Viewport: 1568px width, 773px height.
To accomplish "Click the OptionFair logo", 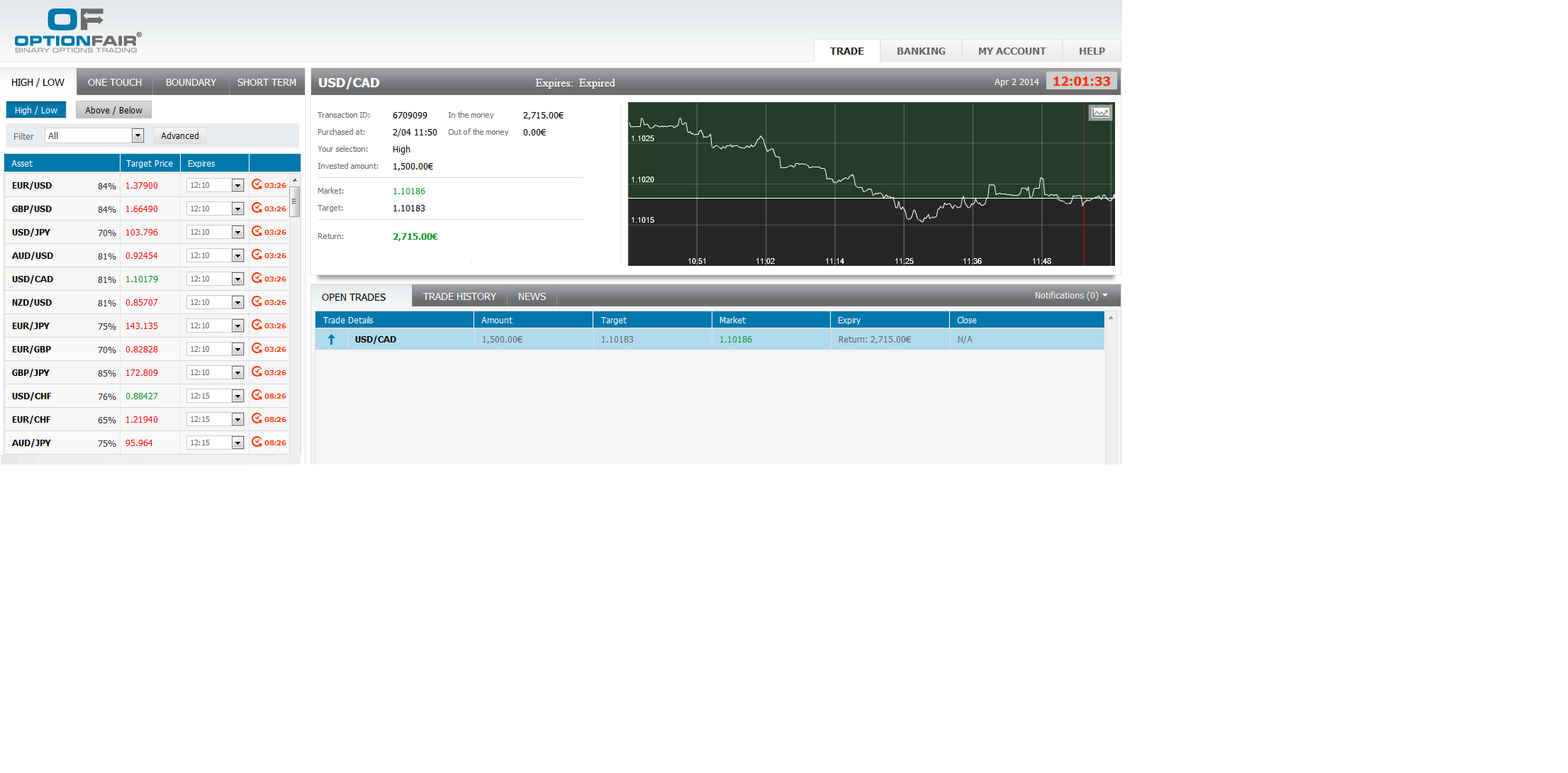I will point(74,29).
